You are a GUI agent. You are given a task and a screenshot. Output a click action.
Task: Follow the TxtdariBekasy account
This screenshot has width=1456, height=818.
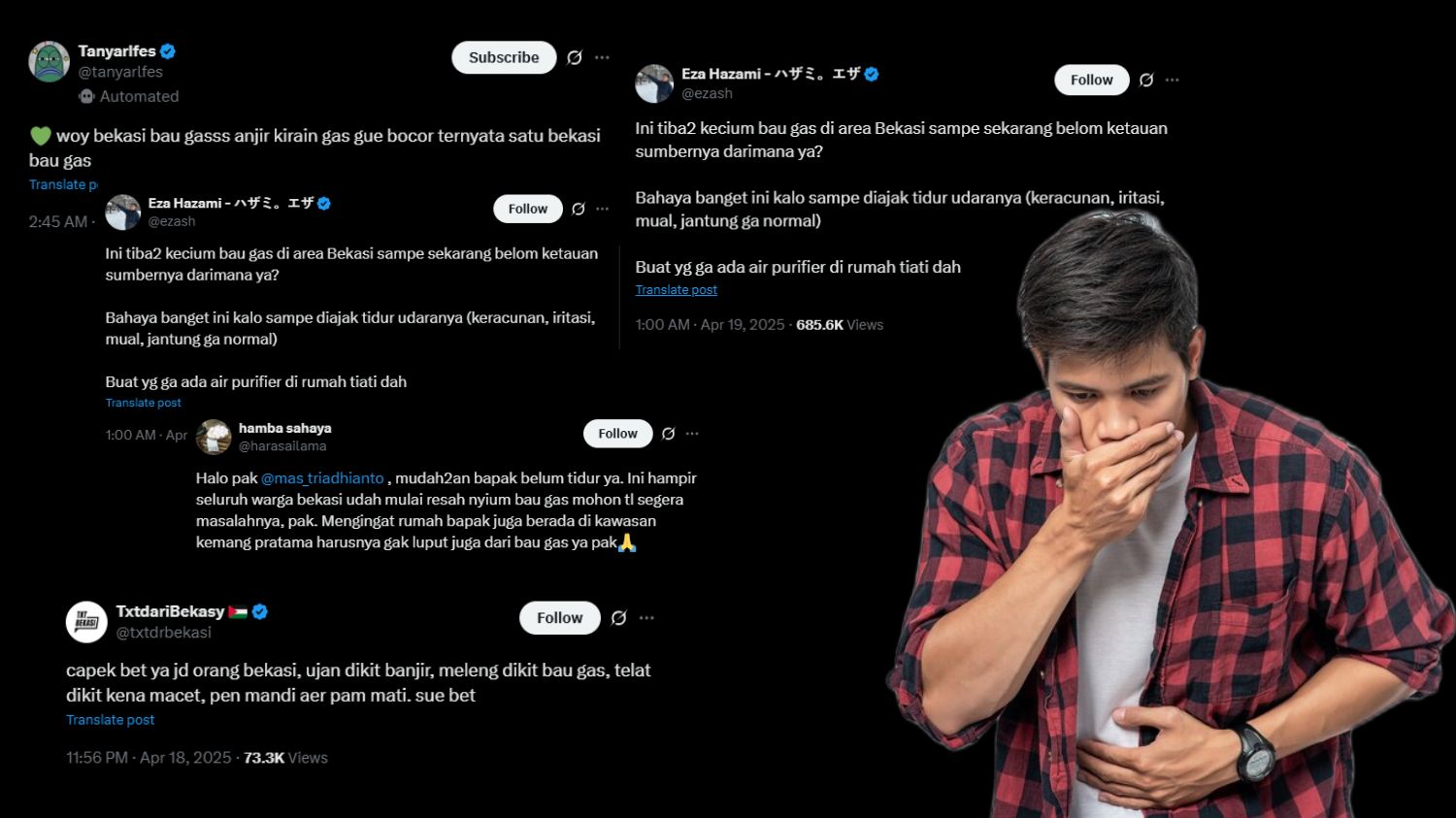(x=559, y=618)
